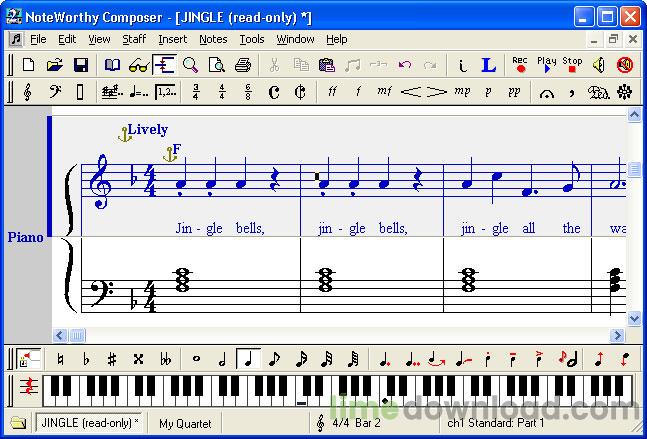Click the Lively tempo text
The height and width of the screenshot is (439, 647).
coord(148,130)
